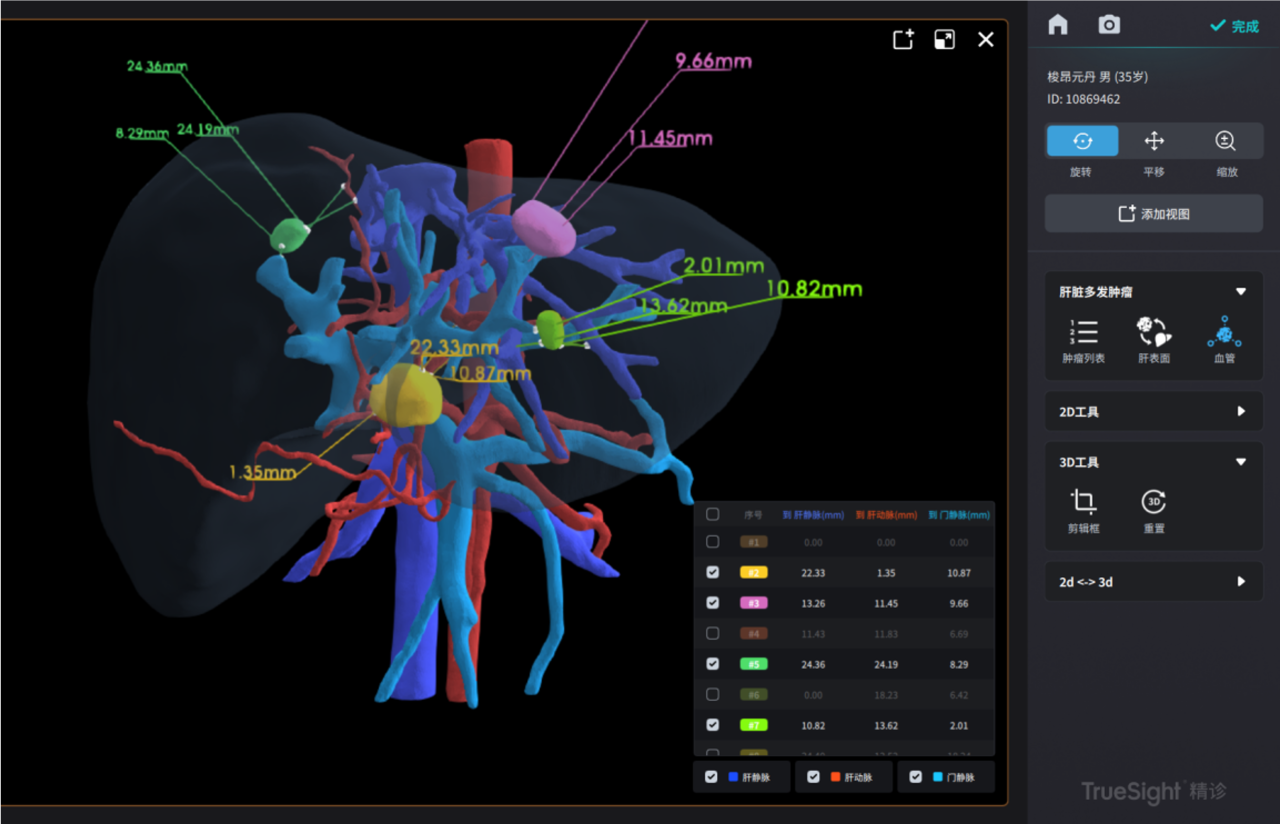Toggle viewport fullscreen icon
The width and height of the screenshot is (1280, 824).
(x=944, y=39)
